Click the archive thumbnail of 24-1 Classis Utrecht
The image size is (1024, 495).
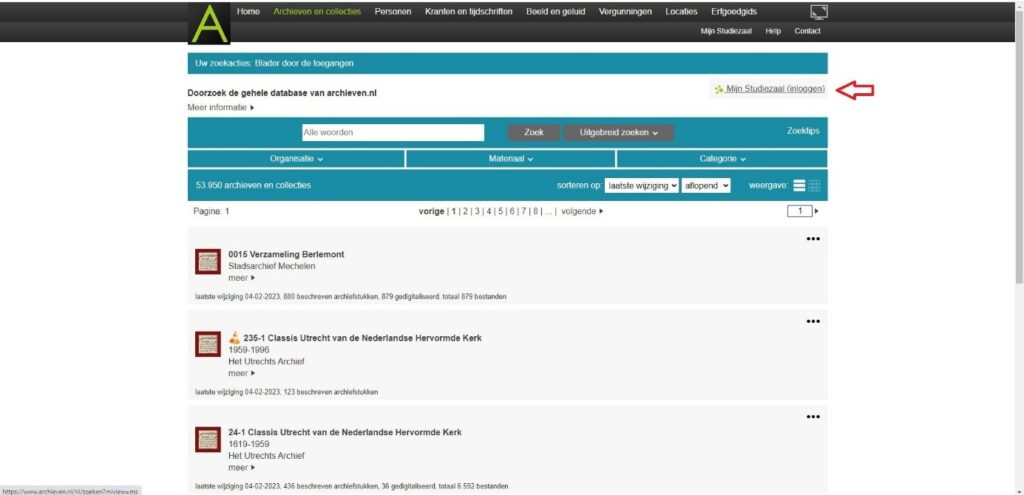tap(208, 439)
